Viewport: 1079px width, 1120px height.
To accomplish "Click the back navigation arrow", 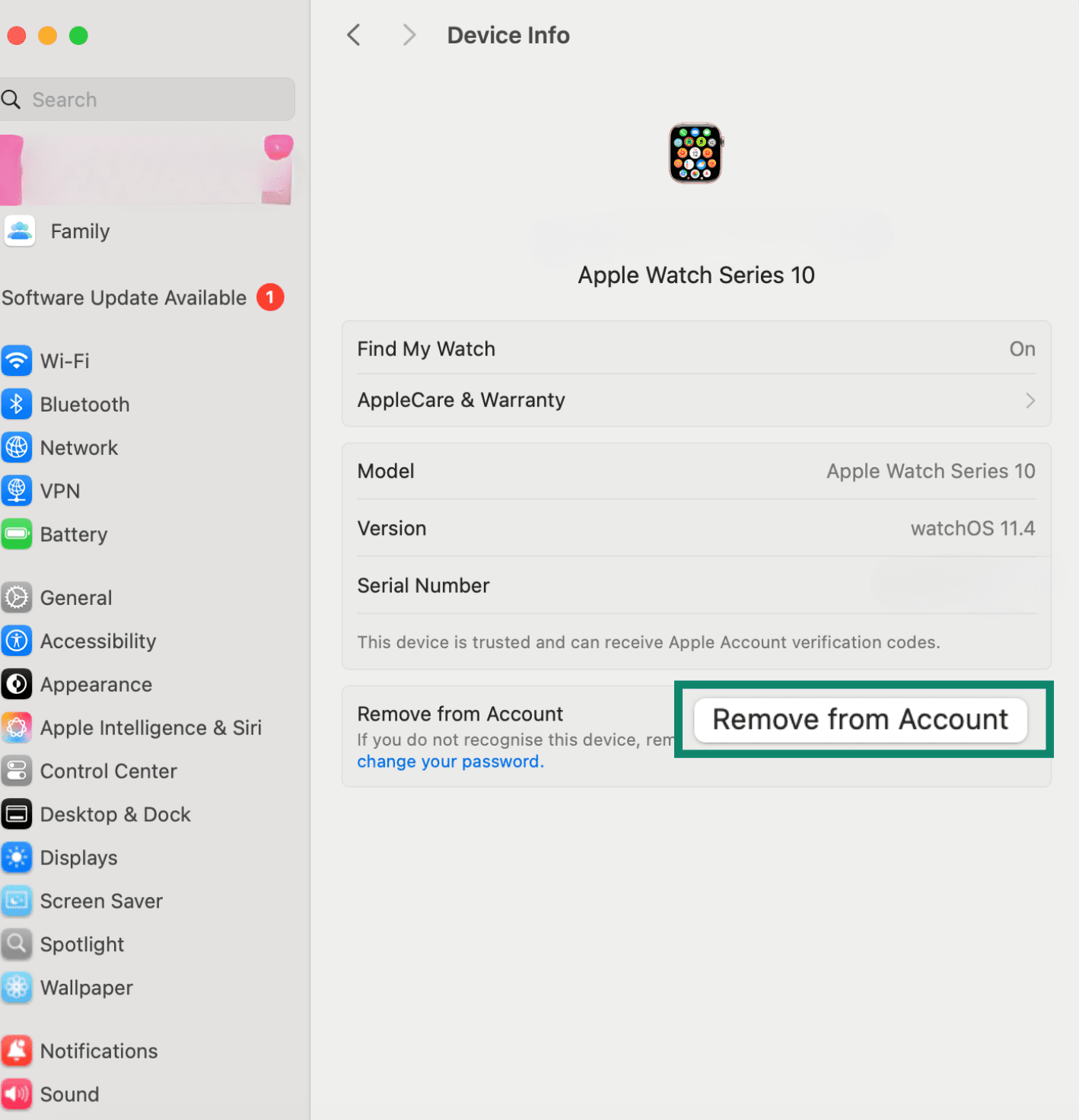I will point(353,34).
